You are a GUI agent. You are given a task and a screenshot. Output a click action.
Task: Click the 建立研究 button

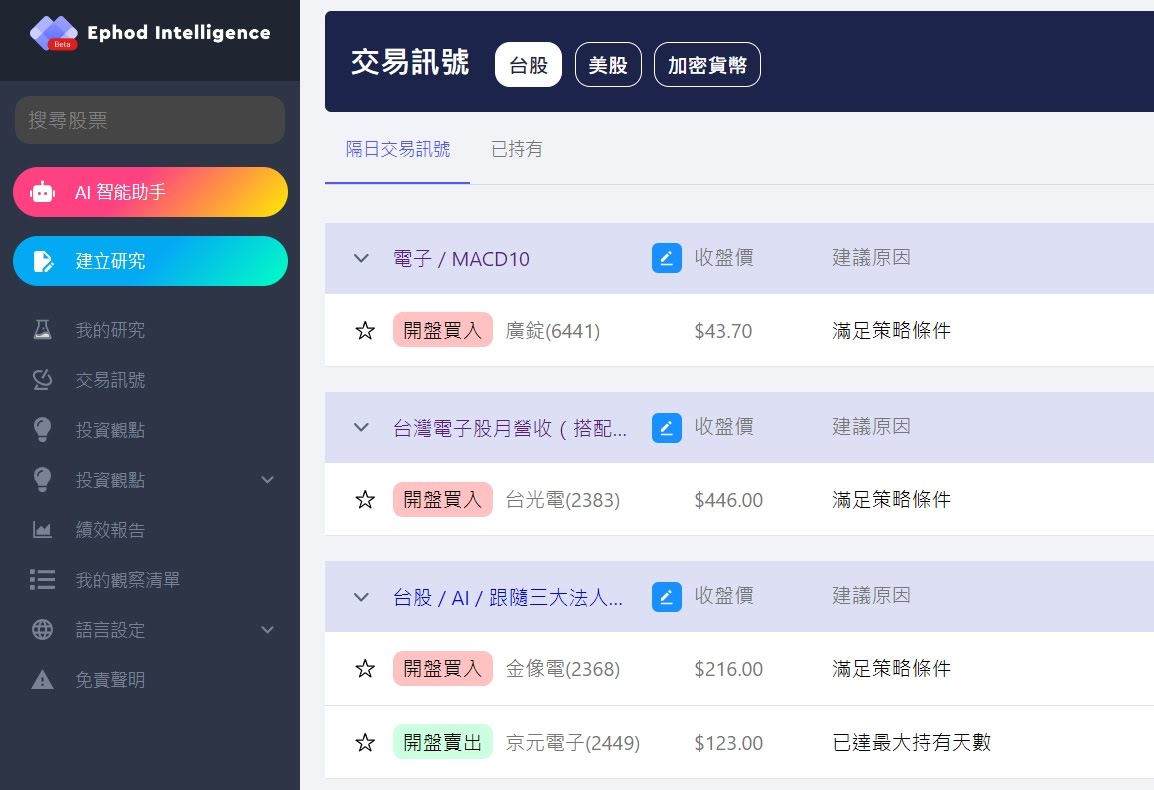coord(150,261)
